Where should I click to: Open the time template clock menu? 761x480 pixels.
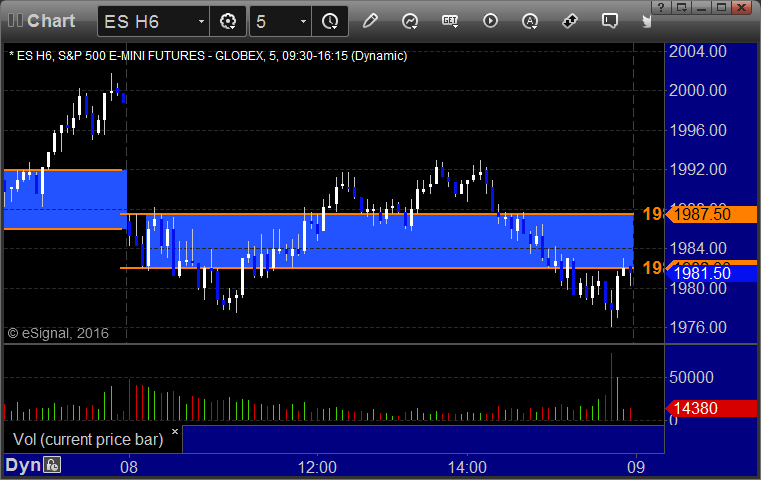tap(330, 21)
